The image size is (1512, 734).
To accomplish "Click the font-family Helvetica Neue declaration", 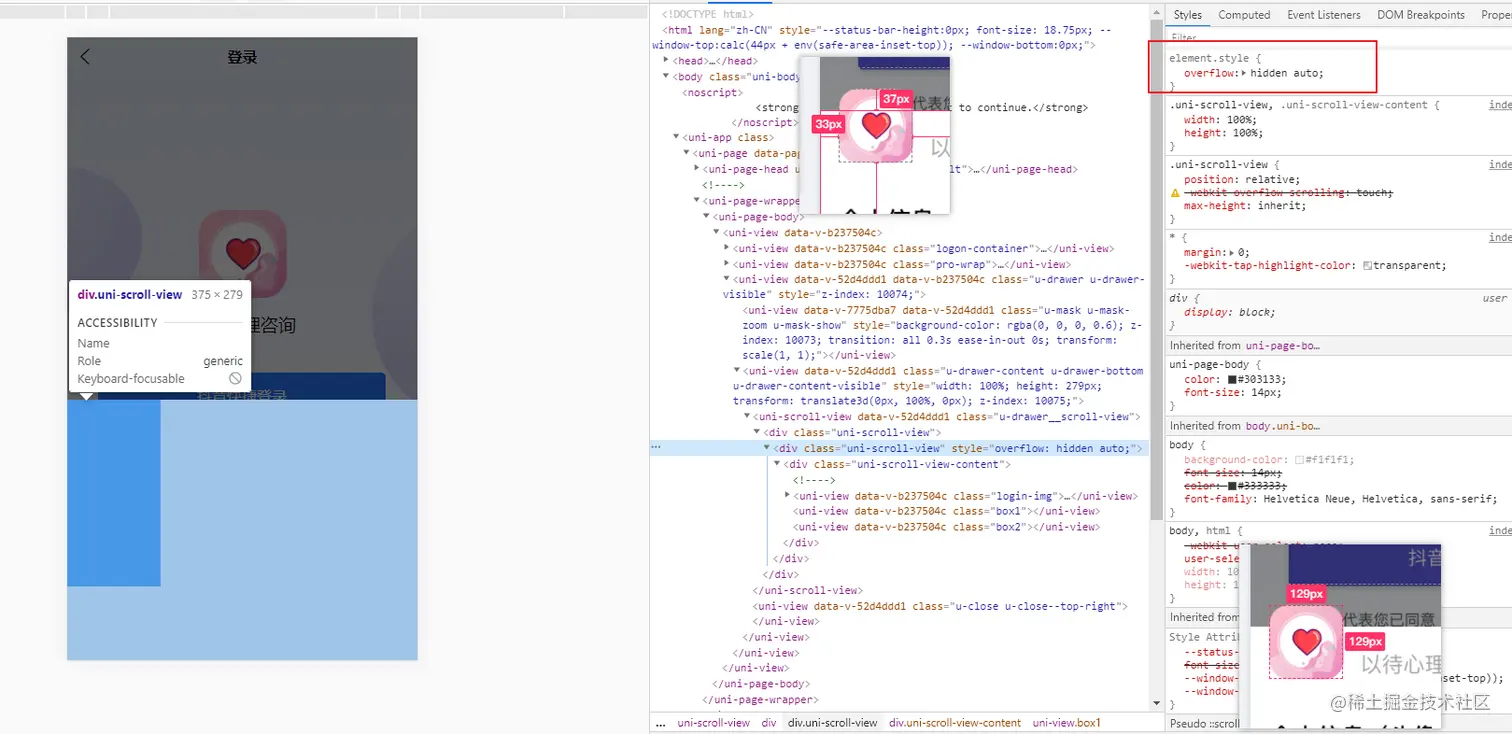I will [1341, 499].
